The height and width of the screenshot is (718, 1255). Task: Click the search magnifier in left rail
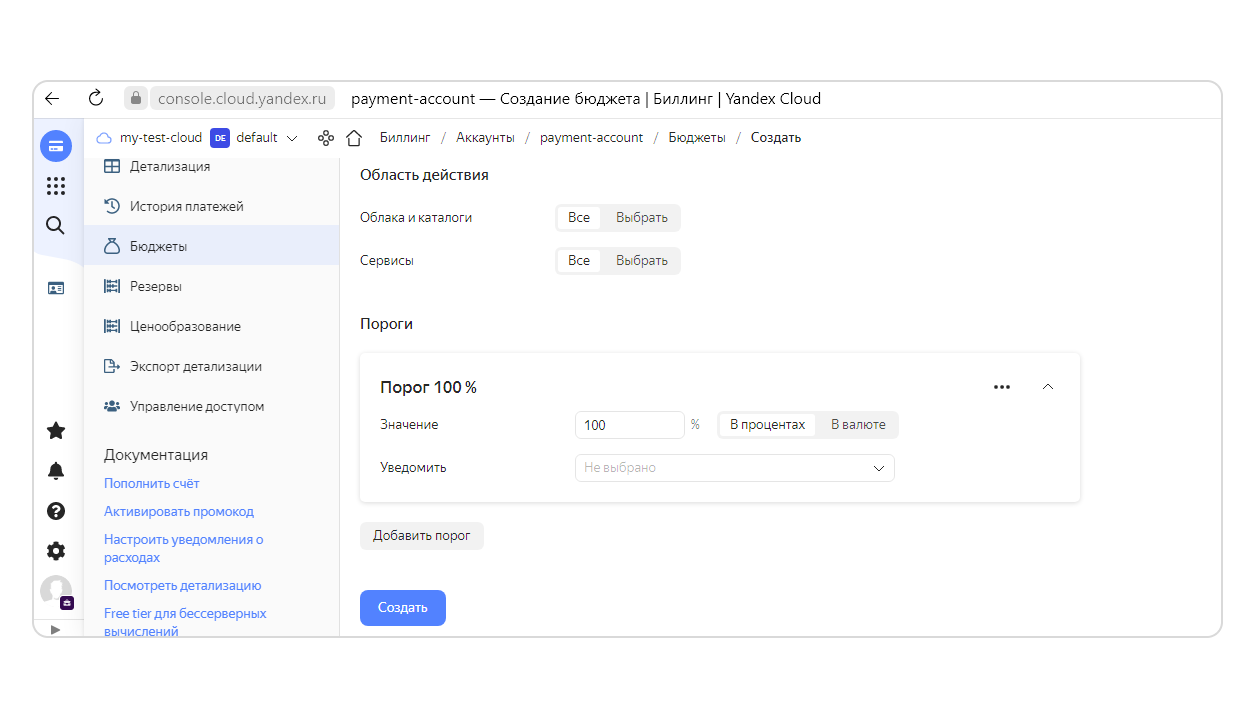point(56,225)
